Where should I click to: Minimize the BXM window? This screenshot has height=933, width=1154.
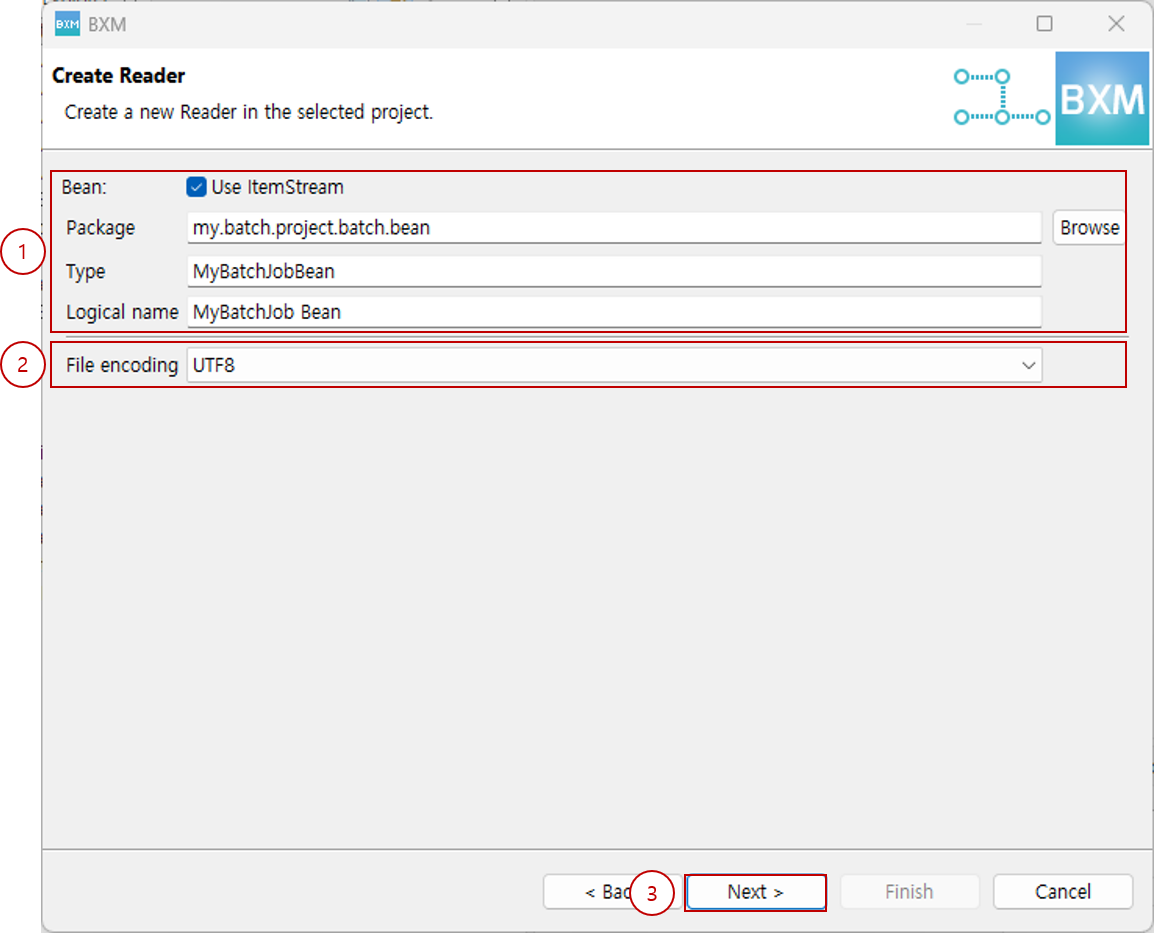[x=972, y=23]
